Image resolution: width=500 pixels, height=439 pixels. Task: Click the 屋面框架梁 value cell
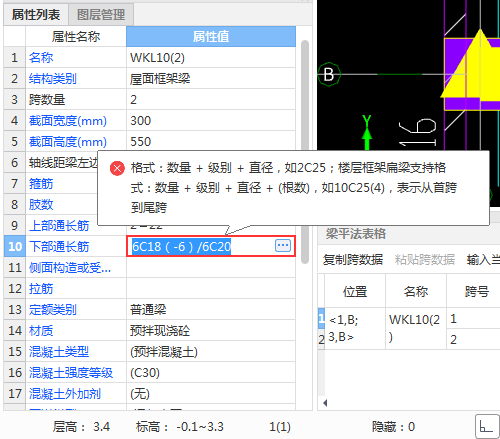tap(211, 79)
